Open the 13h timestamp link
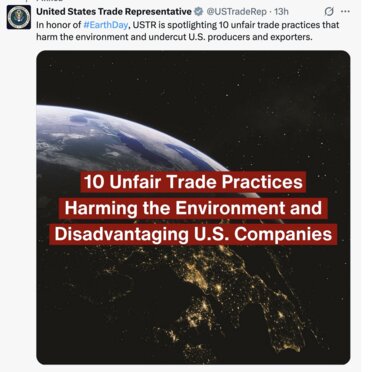This screenshot has width=375, height=372. pyautogui.click(x=281, y=12)
